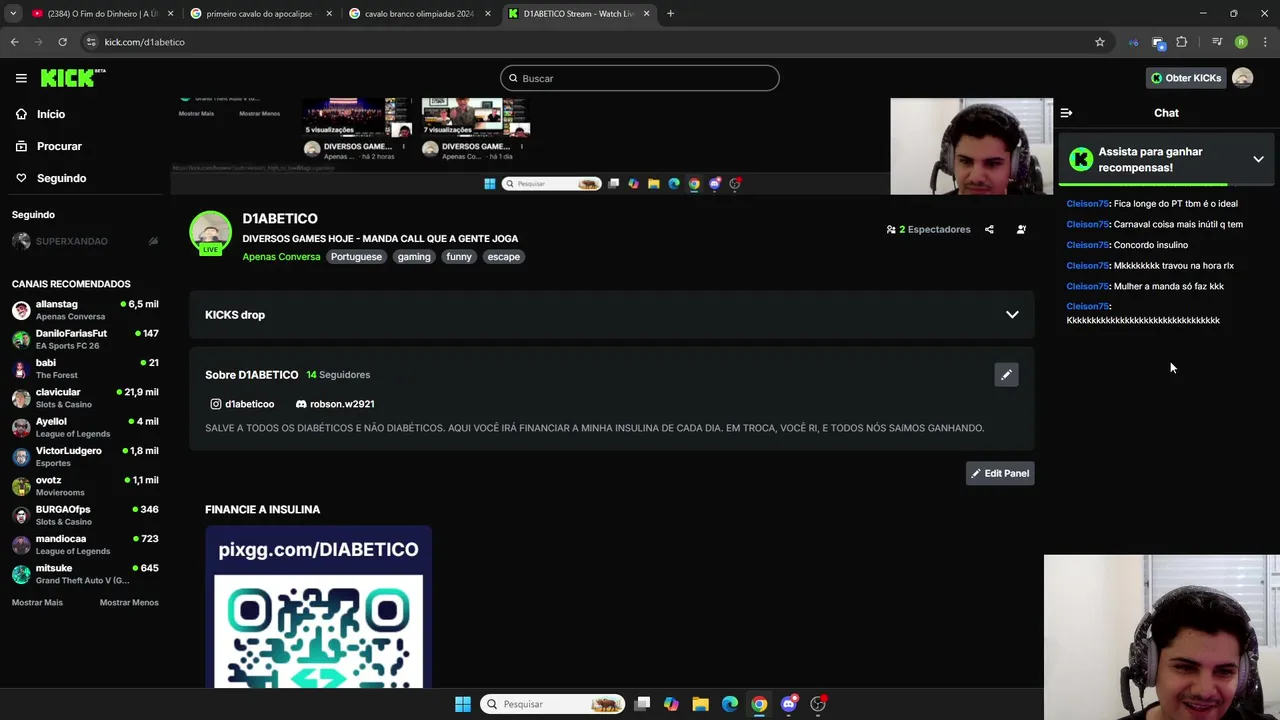Click the Edit Panel button
1280x720 pixels.
click(1000, 473)
